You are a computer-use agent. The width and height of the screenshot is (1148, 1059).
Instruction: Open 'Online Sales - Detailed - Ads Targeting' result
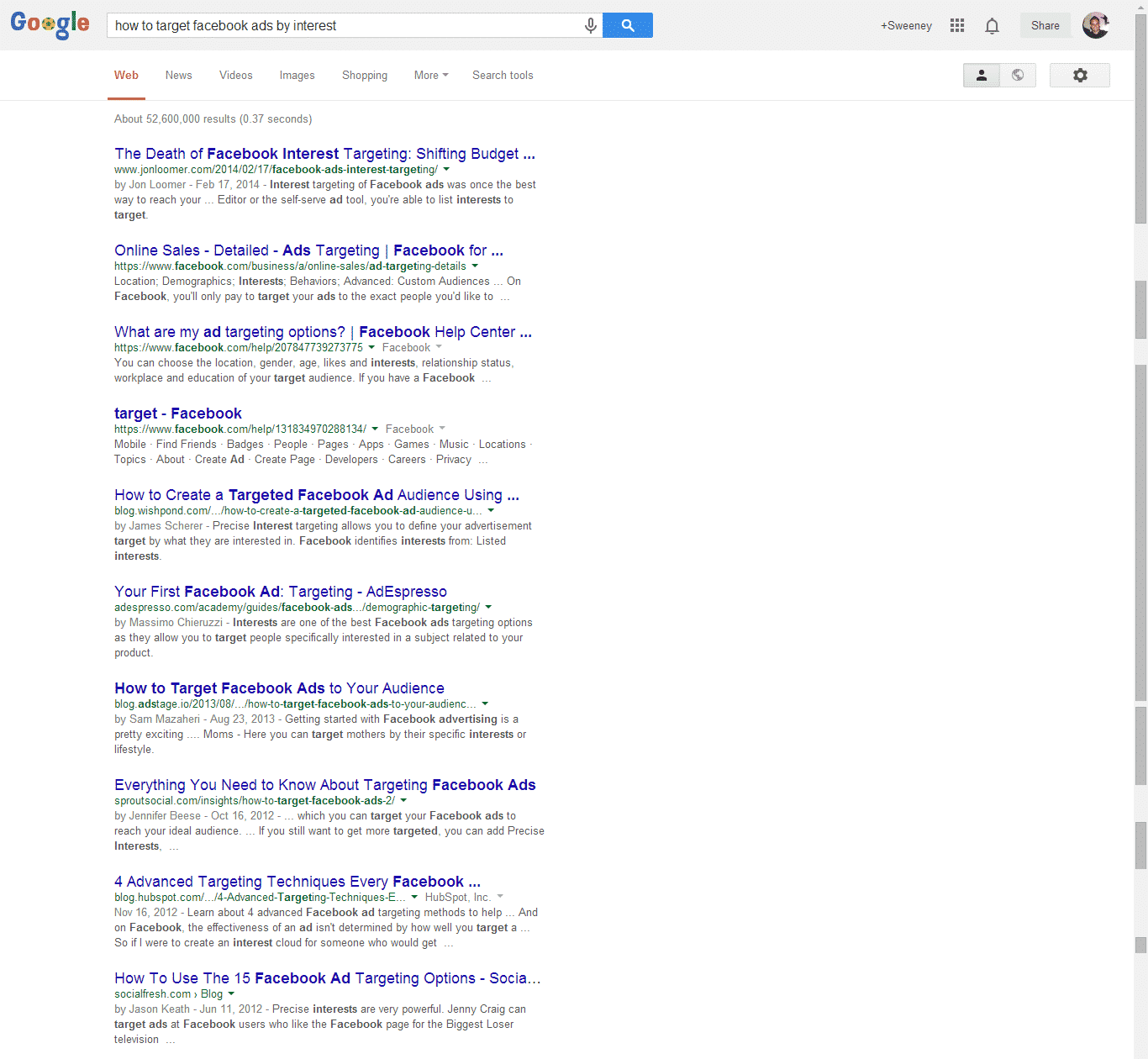click(308, 250)
